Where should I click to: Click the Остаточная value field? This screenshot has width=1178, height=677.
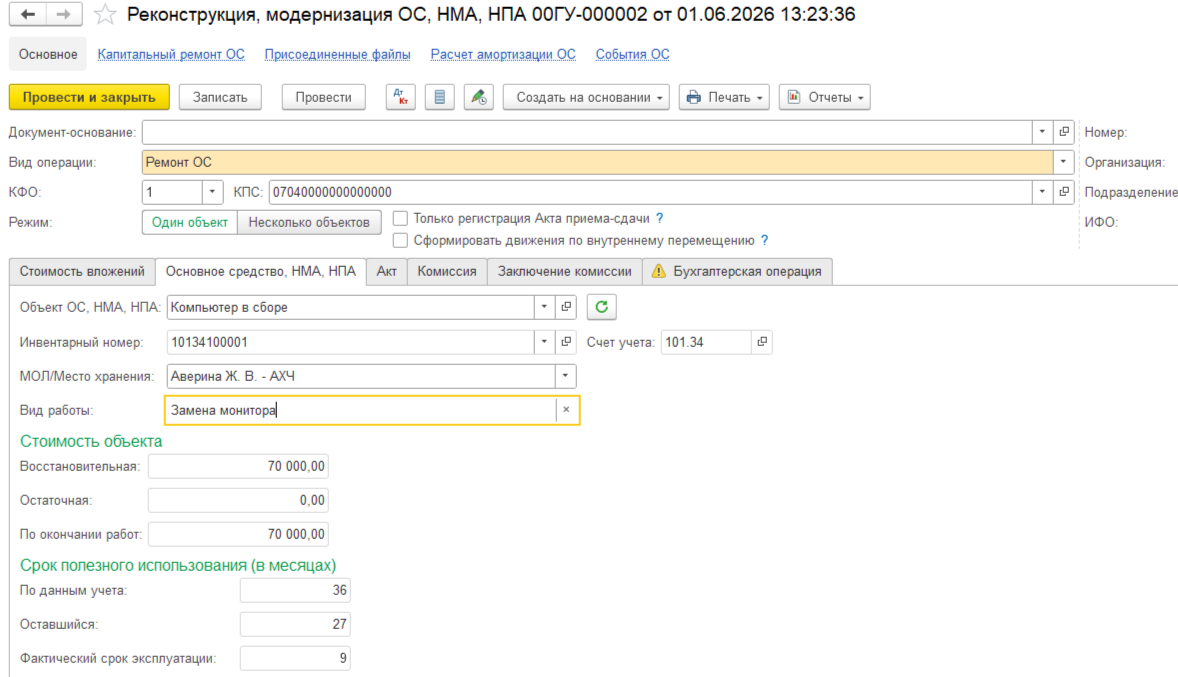[x=238, y=500]
